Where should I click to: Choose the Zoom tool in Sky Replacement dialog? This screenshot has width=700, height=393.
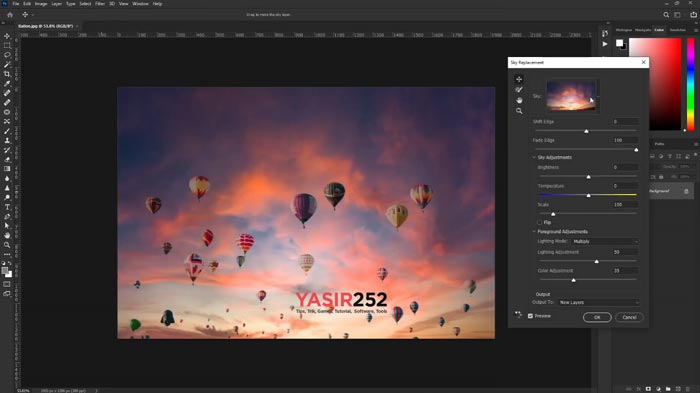[x=519, y=111]
